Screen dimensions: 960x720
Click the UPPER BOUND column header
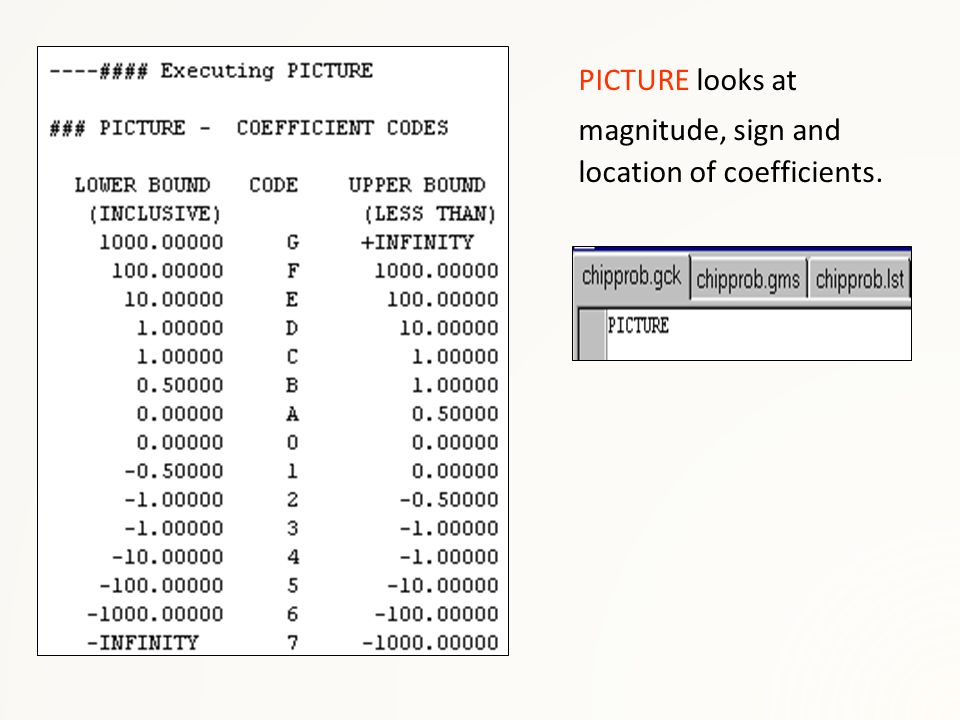(x=417, y=184)
